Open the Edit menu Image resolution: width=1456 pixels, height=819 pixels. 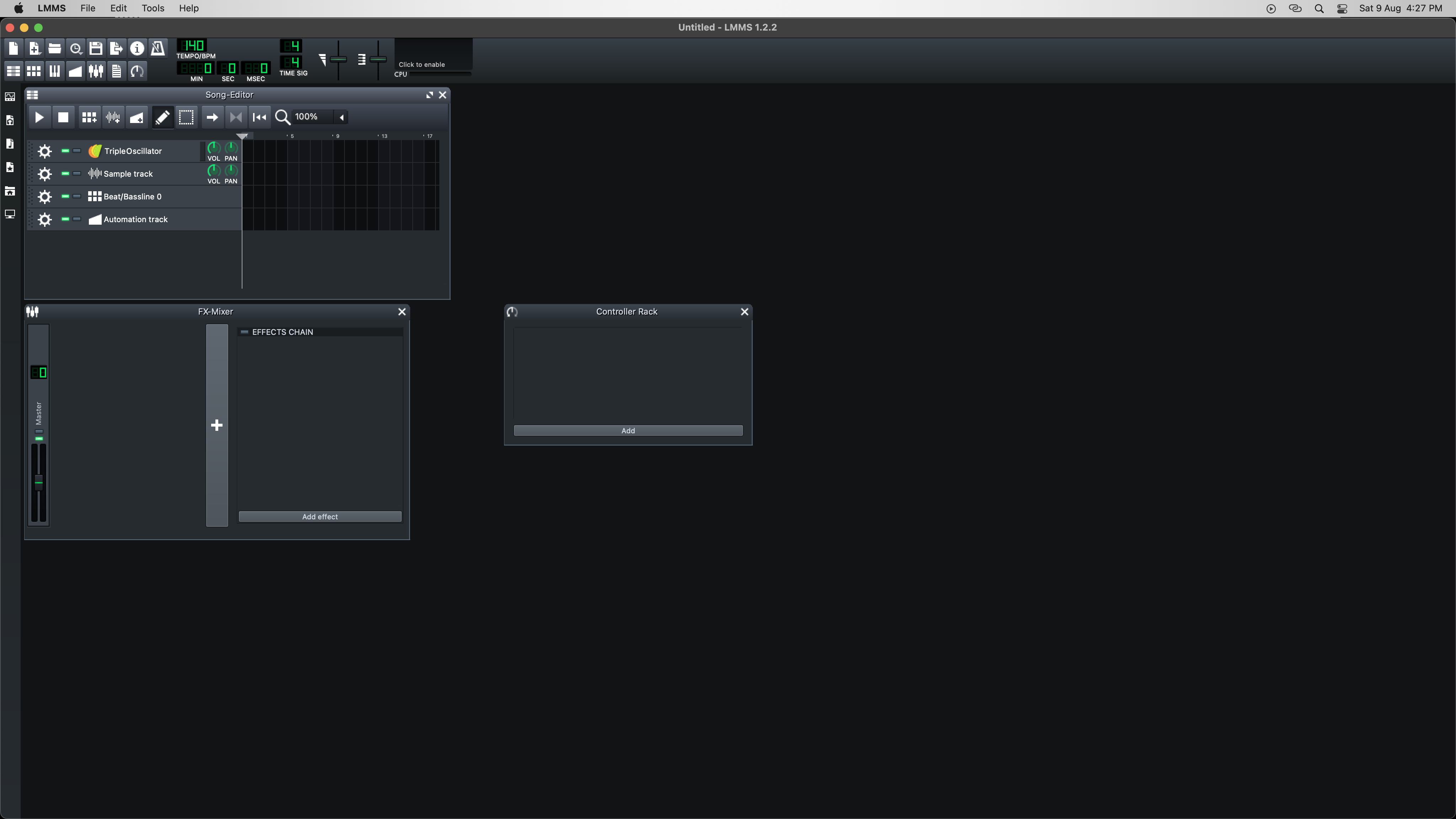click(118, 8)
